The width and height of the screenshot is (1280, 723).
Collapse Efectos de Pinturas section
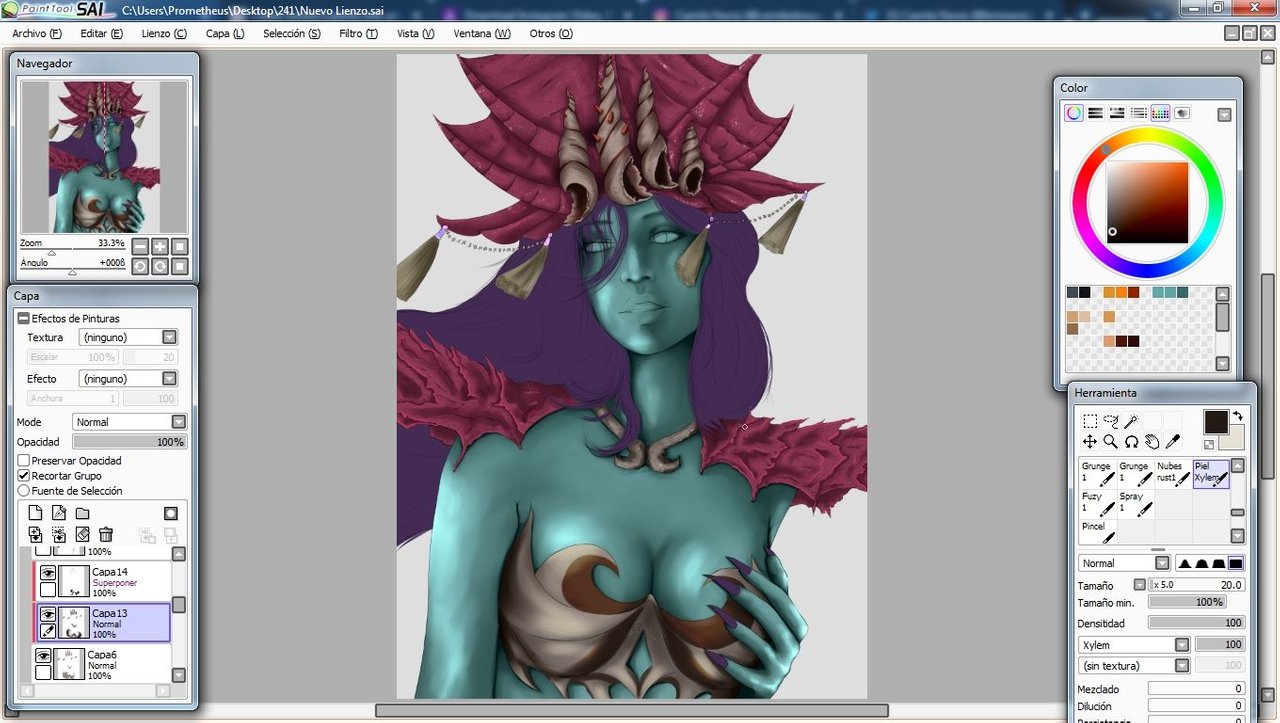pos(23,319)
